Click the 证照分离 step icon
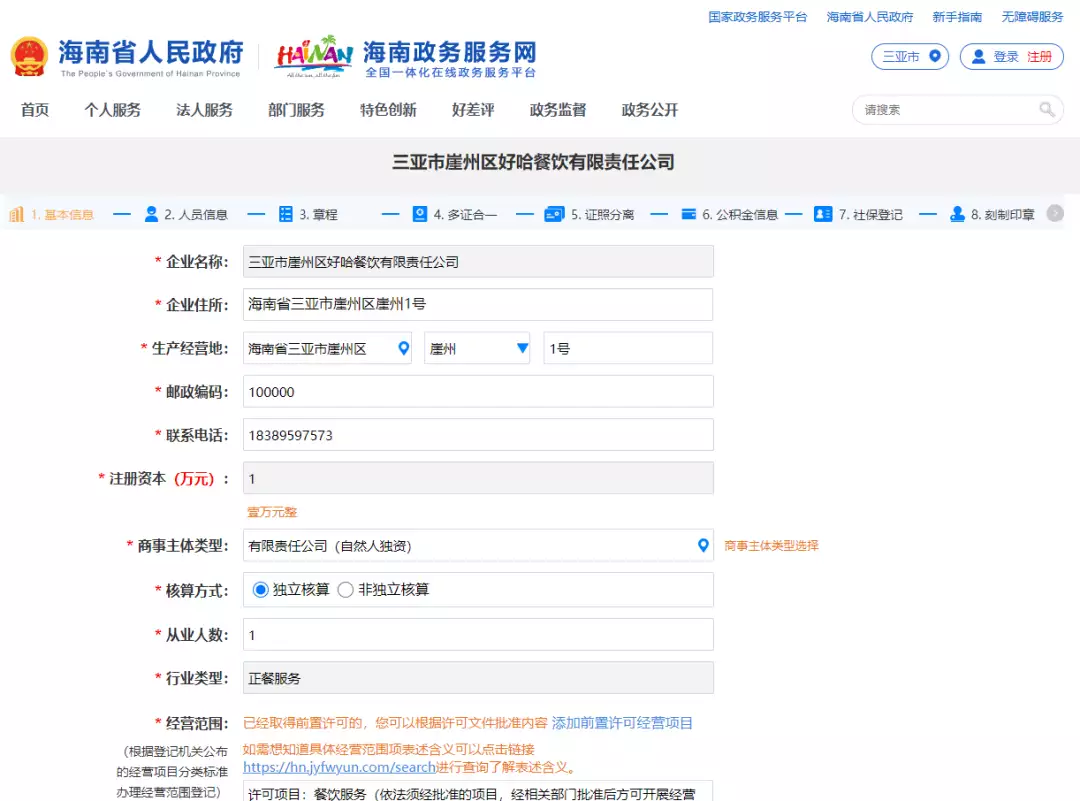The image size is (1080, 801). [x=554, y=214]
